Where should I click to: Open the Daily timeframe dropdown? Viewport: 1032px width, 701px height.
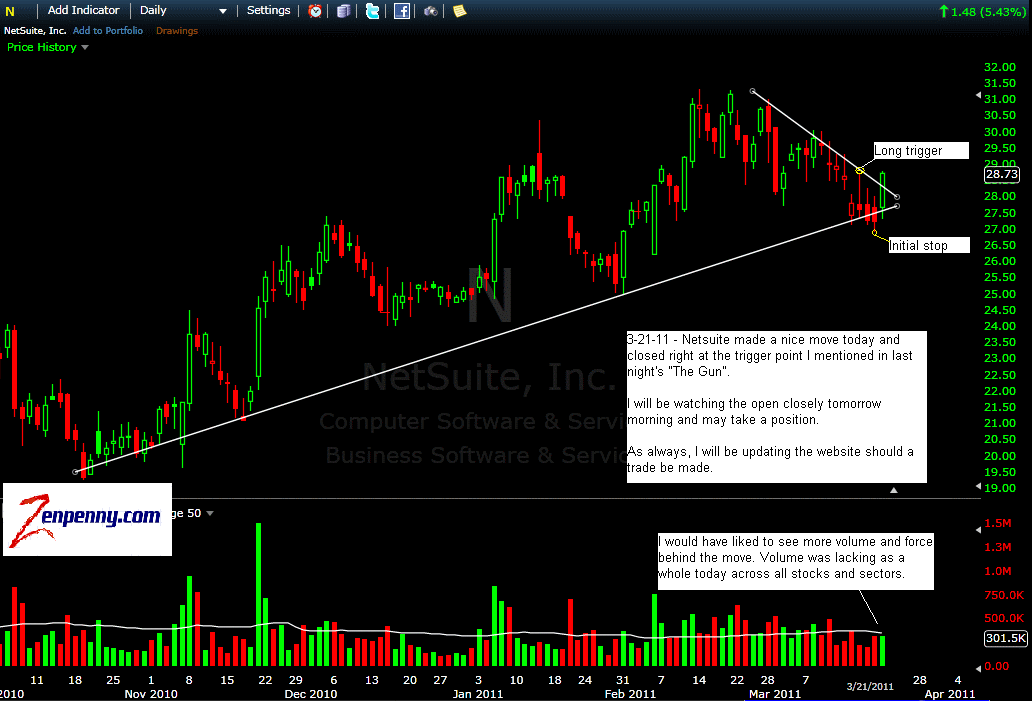[183, 11]
